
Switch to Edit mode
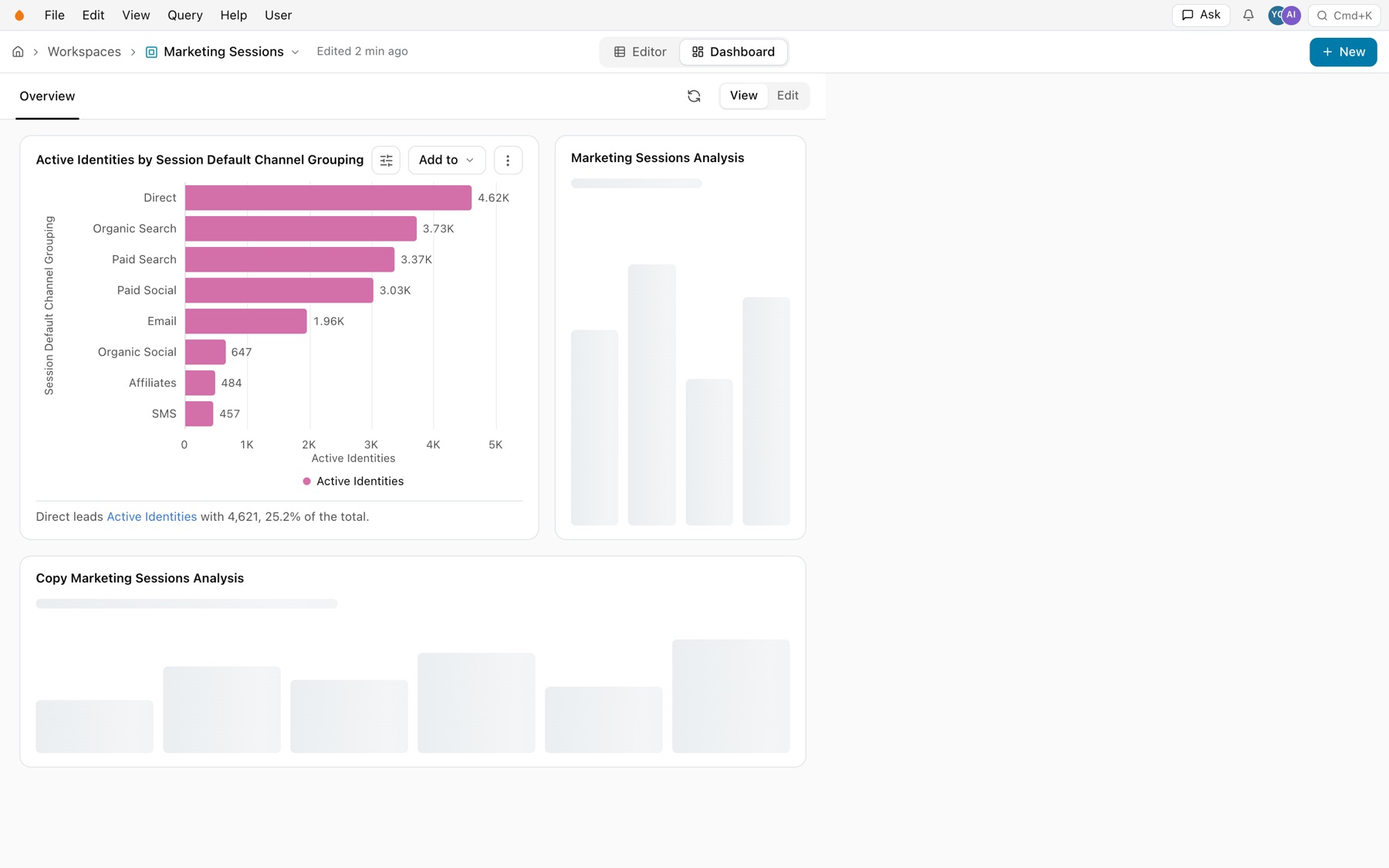point(787,96)
